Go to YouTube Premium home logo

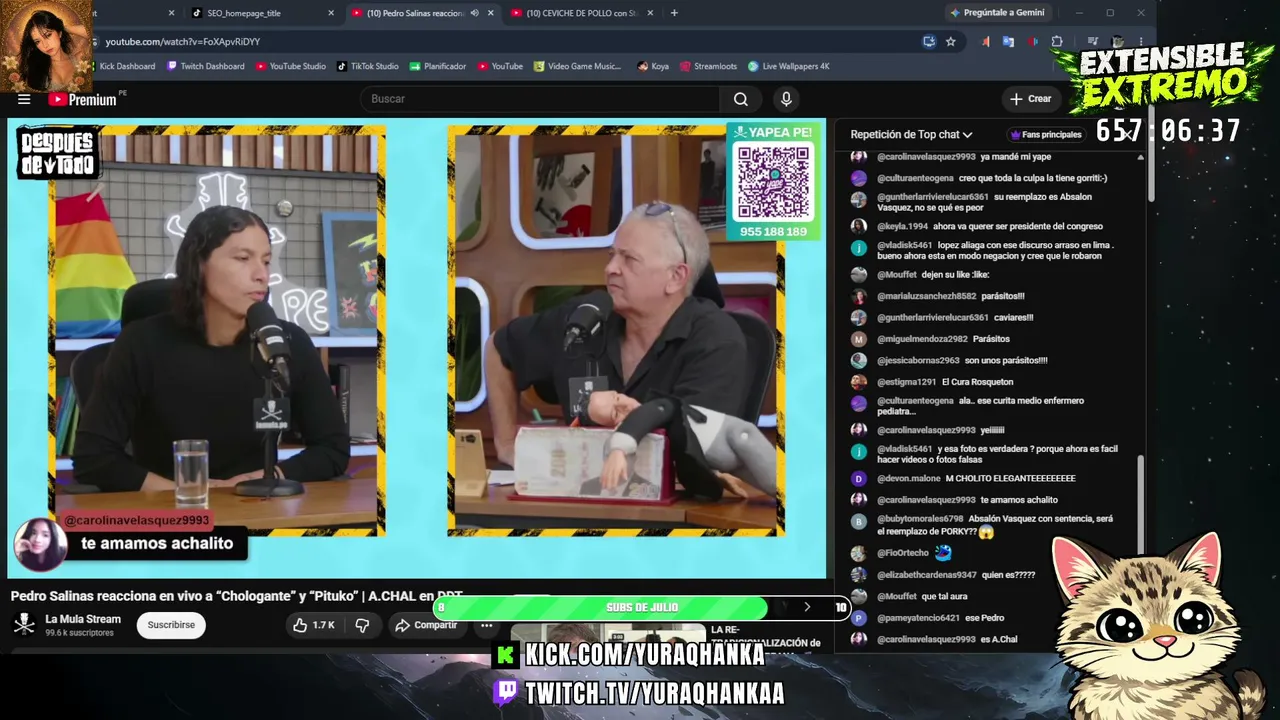click(x=82, y=99)
